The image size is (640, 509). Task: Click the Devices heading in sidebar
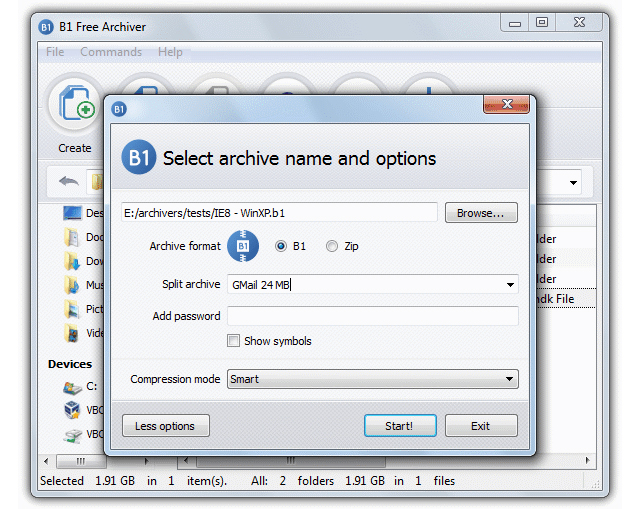click(70, 364)
